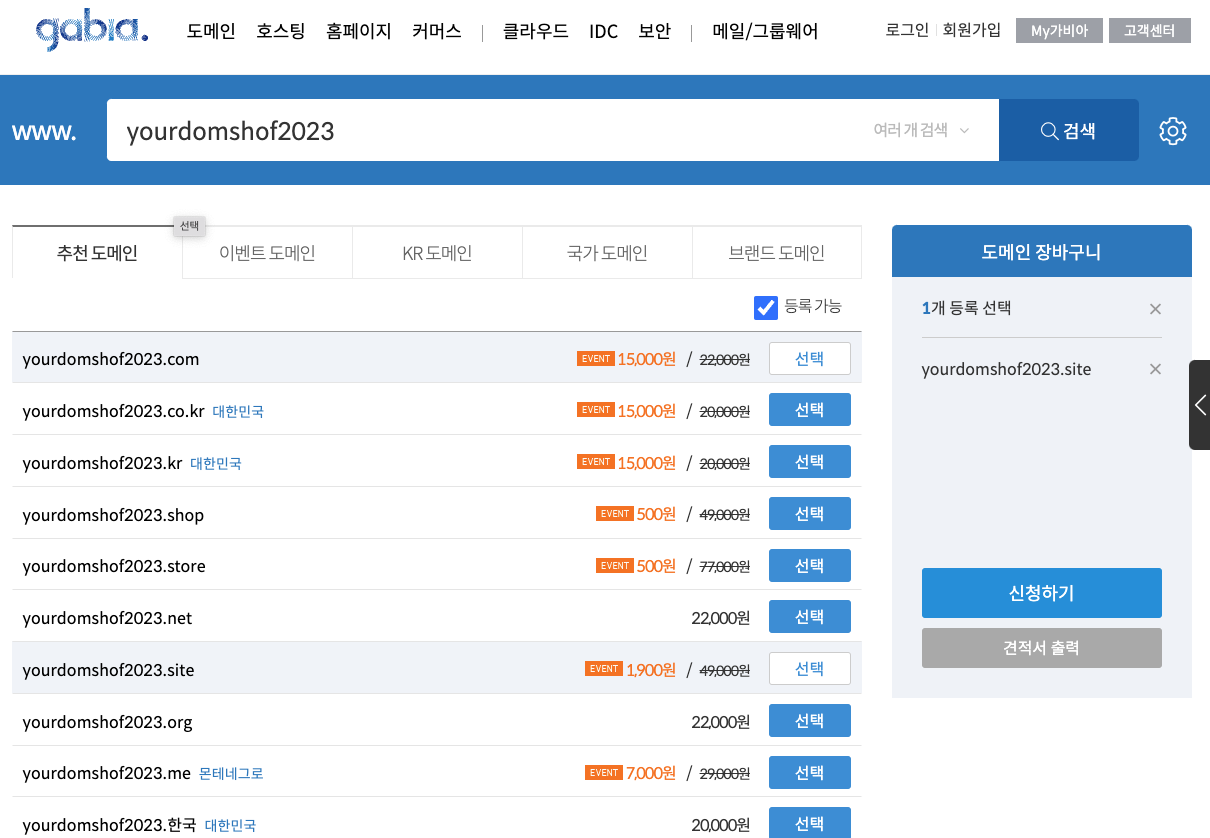
Task: Open the 보안 menu
Action: pyautogui.click(x=655, y=32)
